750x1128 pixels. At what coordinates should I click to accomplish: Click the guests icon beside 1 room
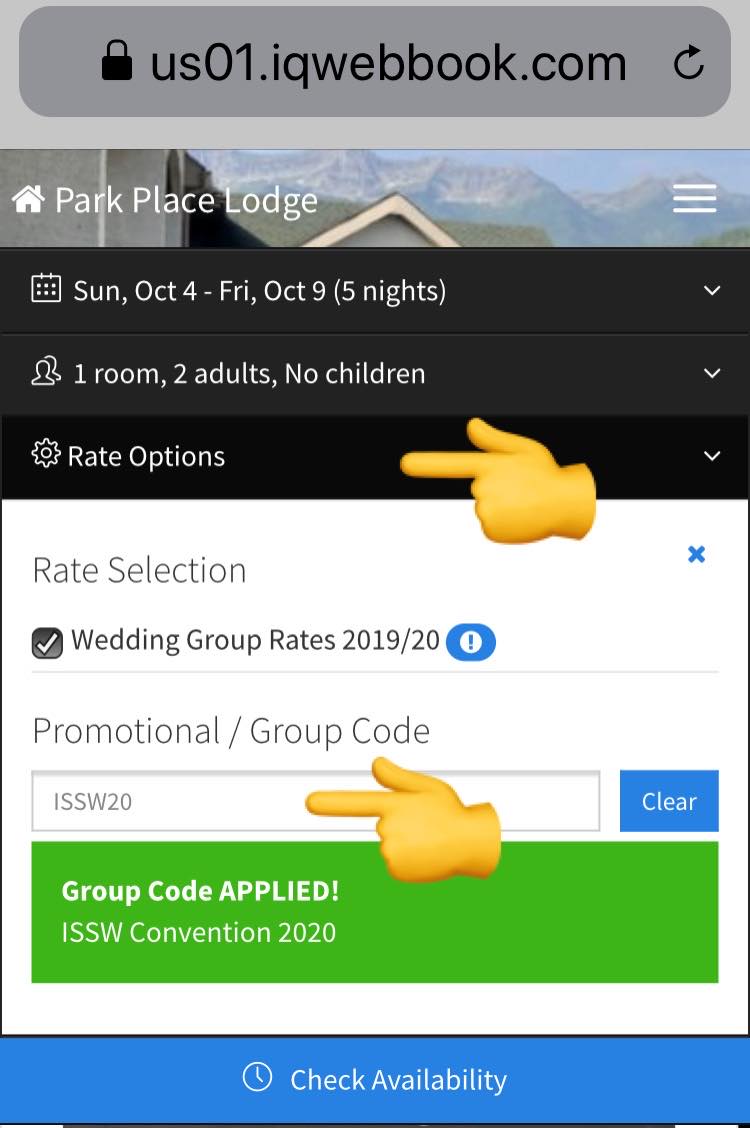[46, 372]
